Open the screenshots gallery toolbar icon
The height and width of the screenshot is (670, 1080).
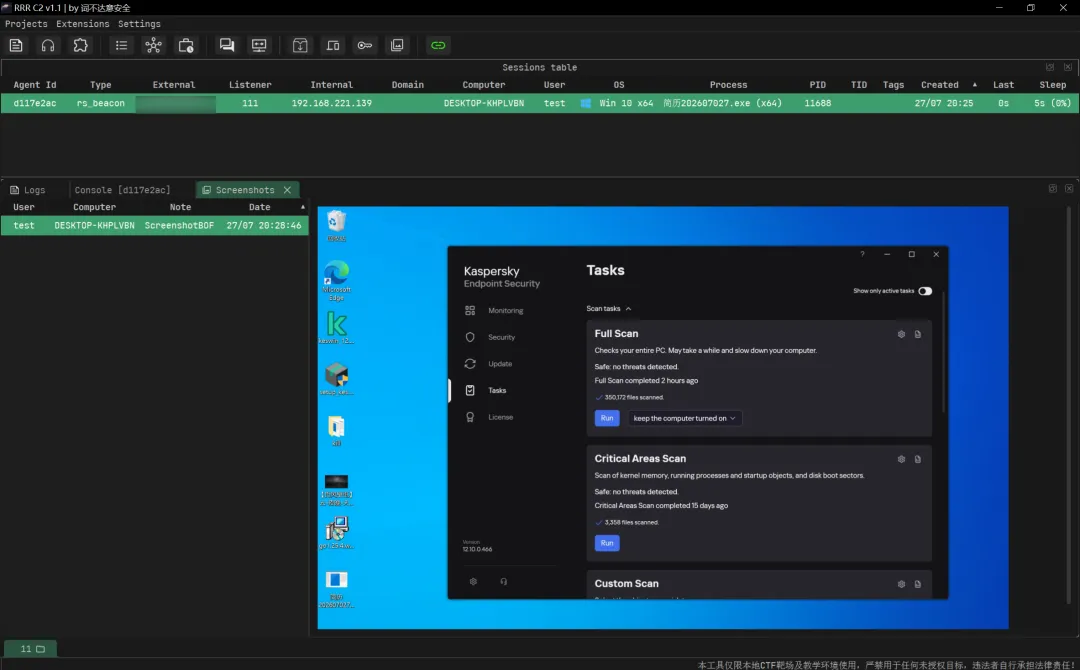[397, 45]
